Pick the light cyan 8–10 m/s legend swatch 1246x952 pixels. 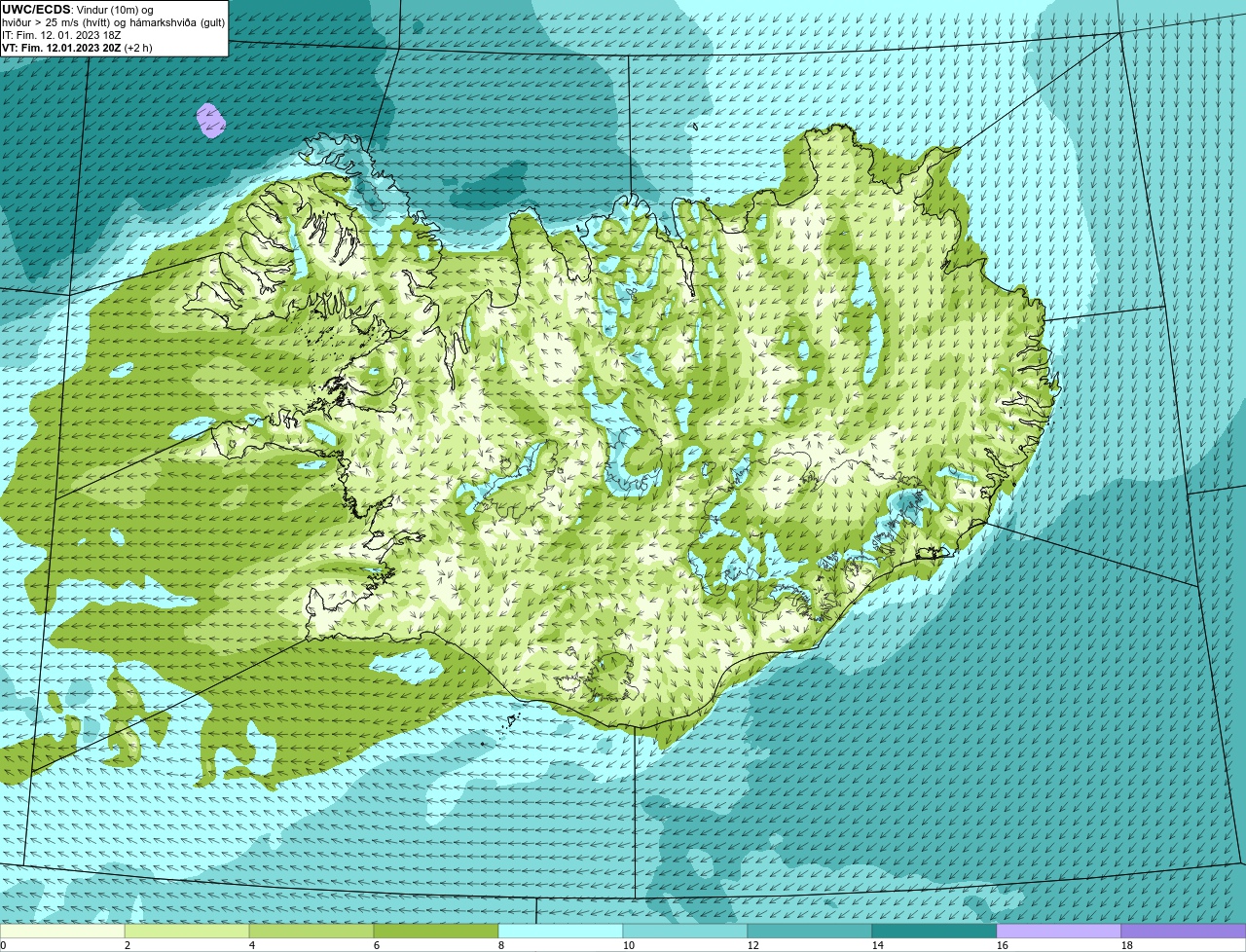(x=561, y=931)
